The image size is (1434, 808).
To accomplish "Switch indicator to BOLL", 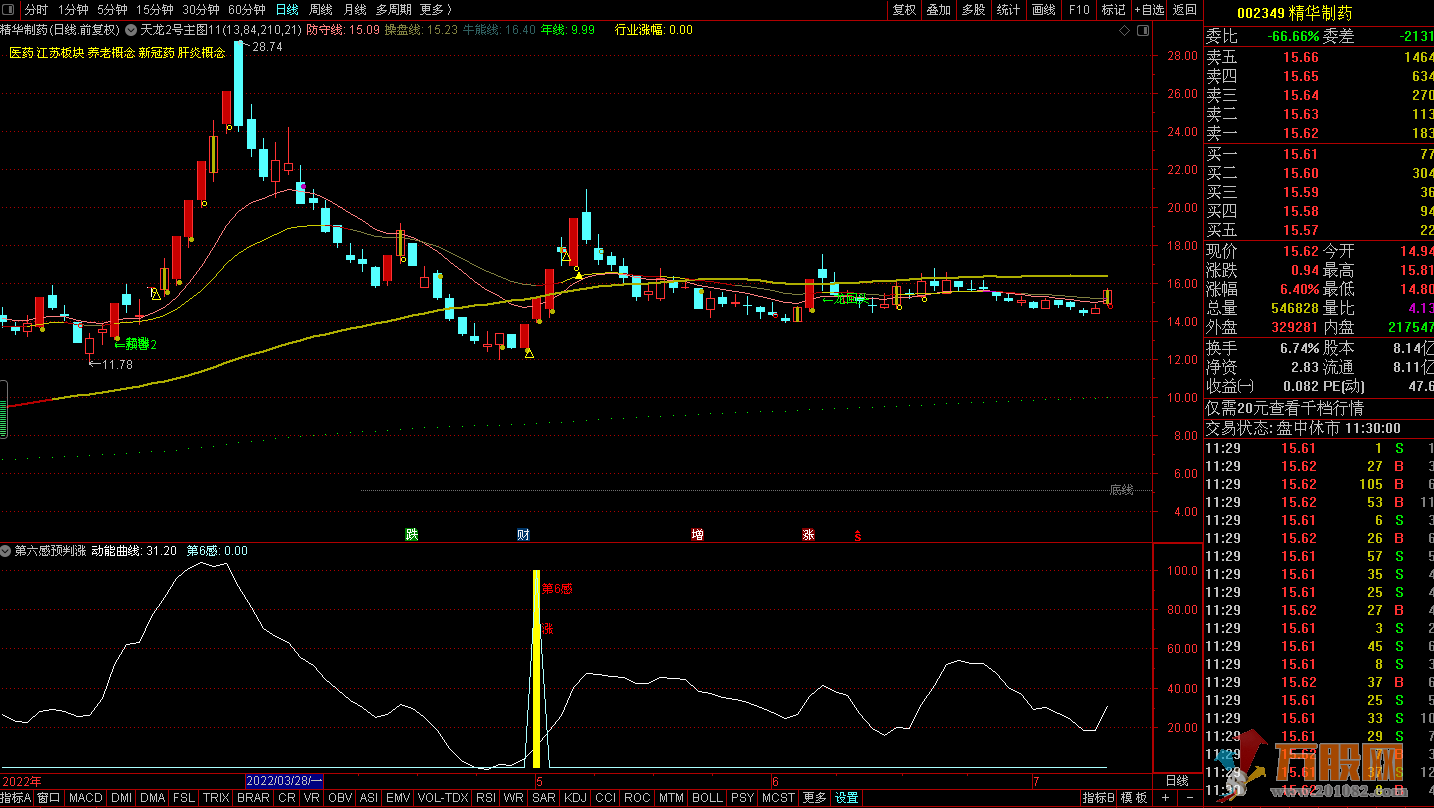I will click(707, 798).
